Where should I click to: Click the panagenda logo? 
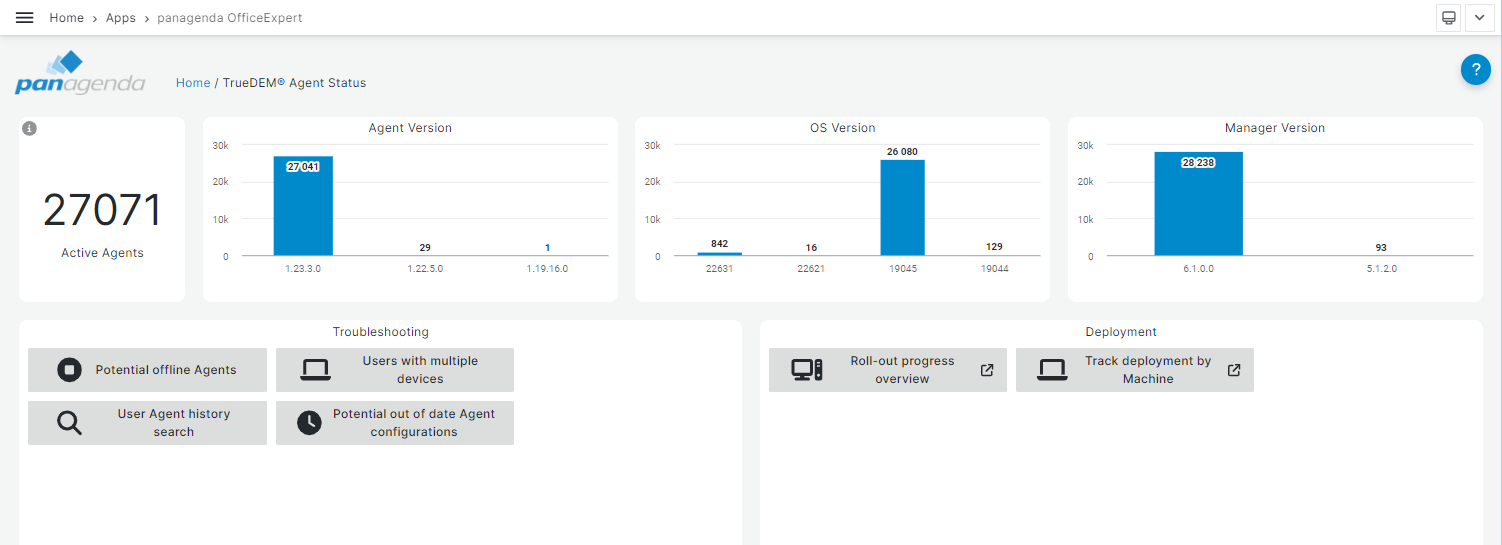(80, 74)
